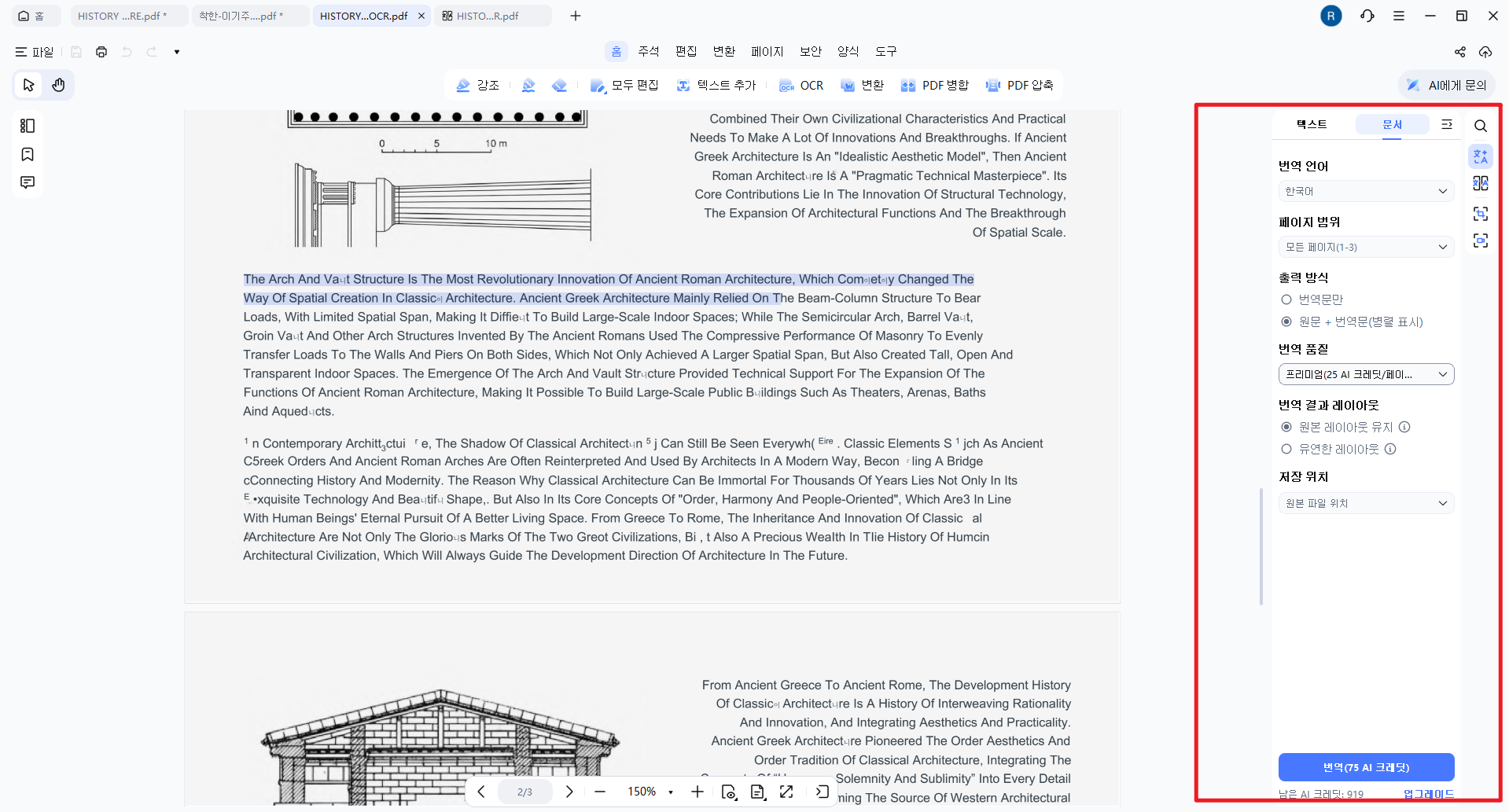The image size is (1509, 812).
Task: Open the sync status icon
Action: pos(1367,16)
